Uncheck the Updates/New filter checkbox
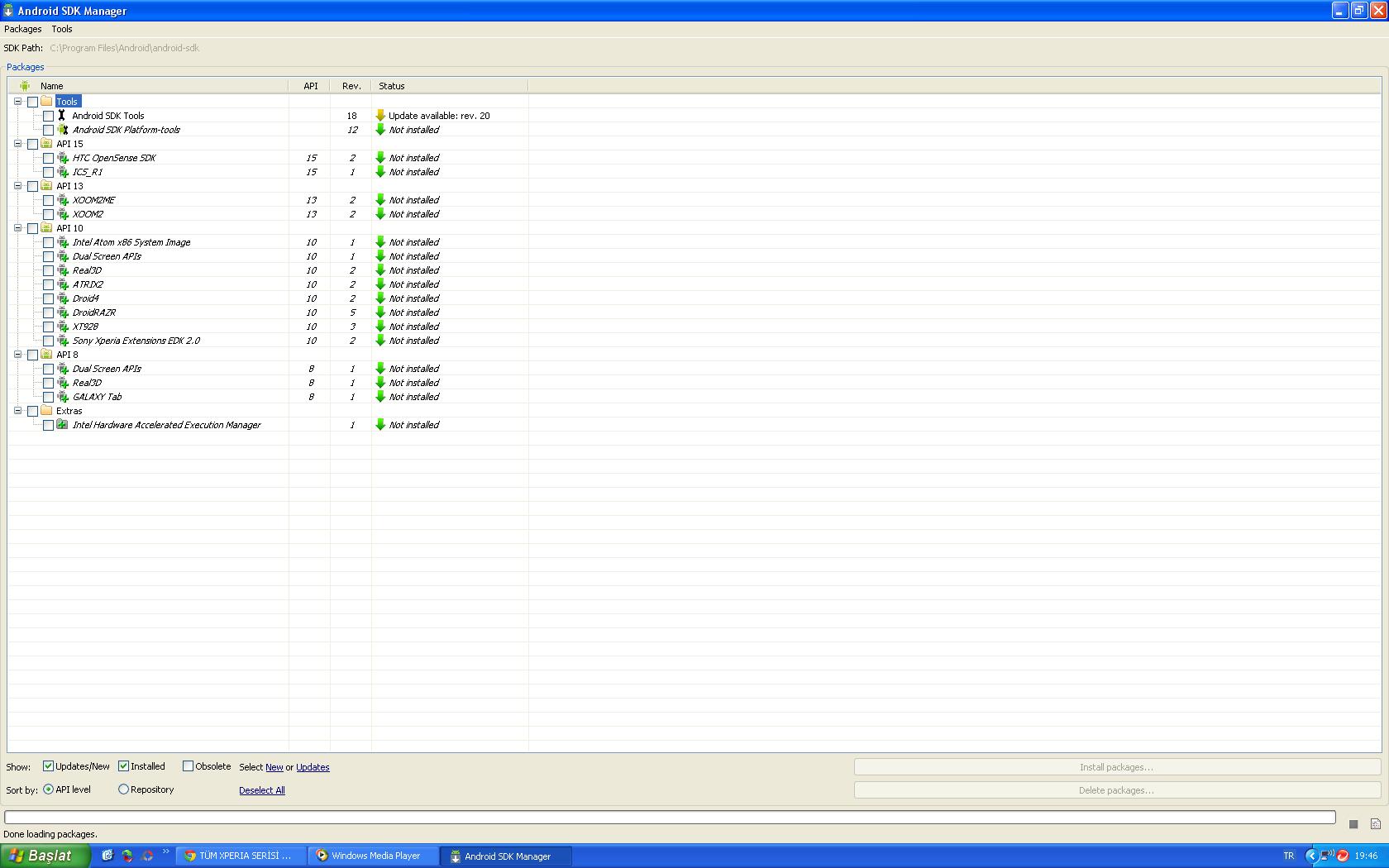 [x=48, y=766]
